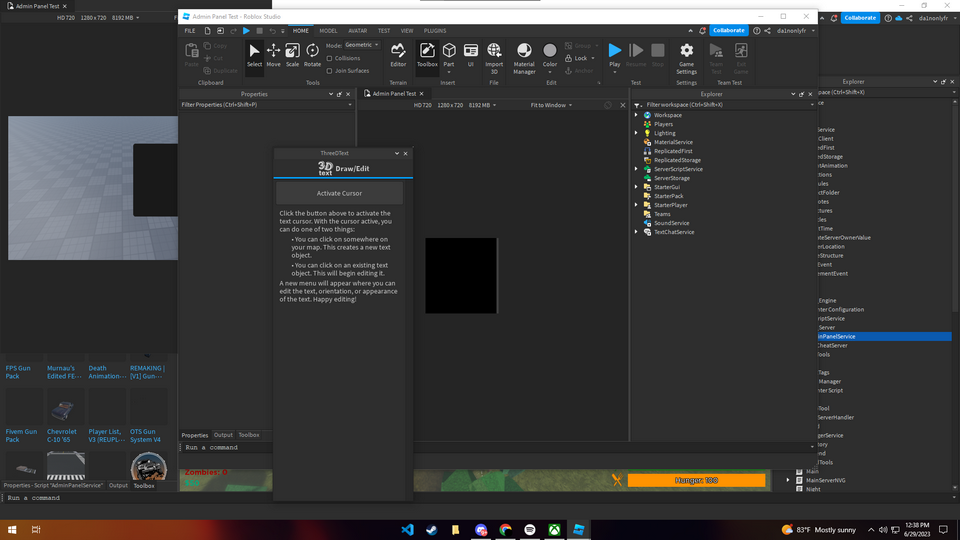This screenshot has height=540, width=960.
Task: Click the 3D text logo in the ThreeDText panel
Action: (325, 168)
